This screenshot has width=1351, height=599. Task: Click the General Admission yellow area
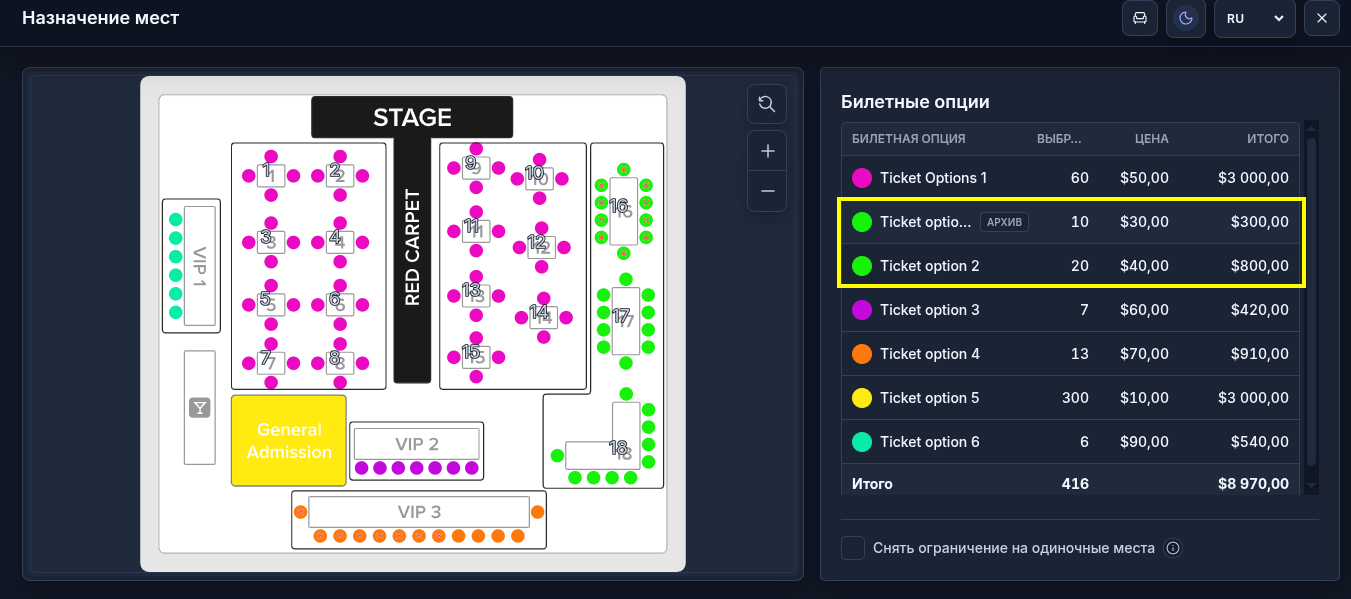[x=289, y=441]
